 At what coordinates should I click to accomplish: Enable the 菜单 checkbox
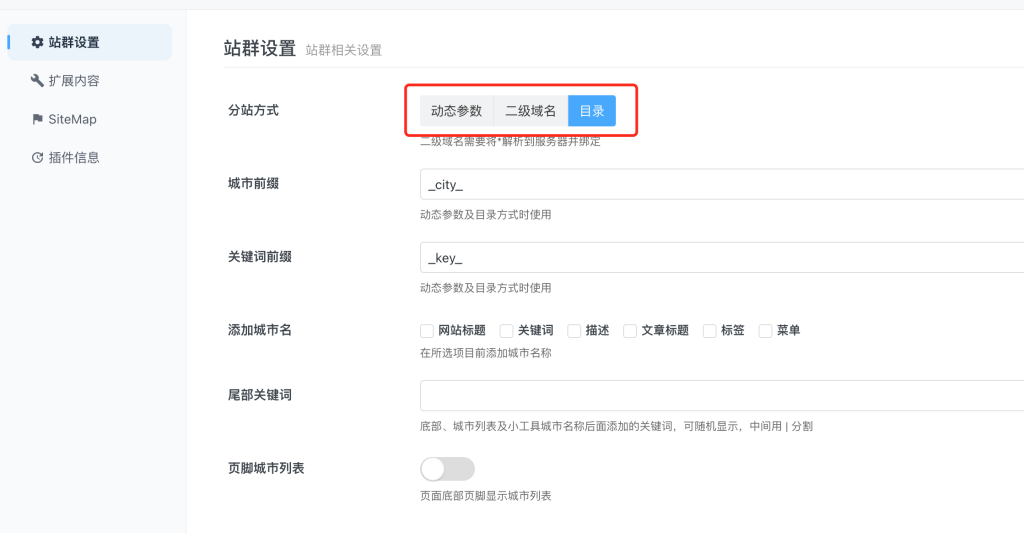pos(766,331)
